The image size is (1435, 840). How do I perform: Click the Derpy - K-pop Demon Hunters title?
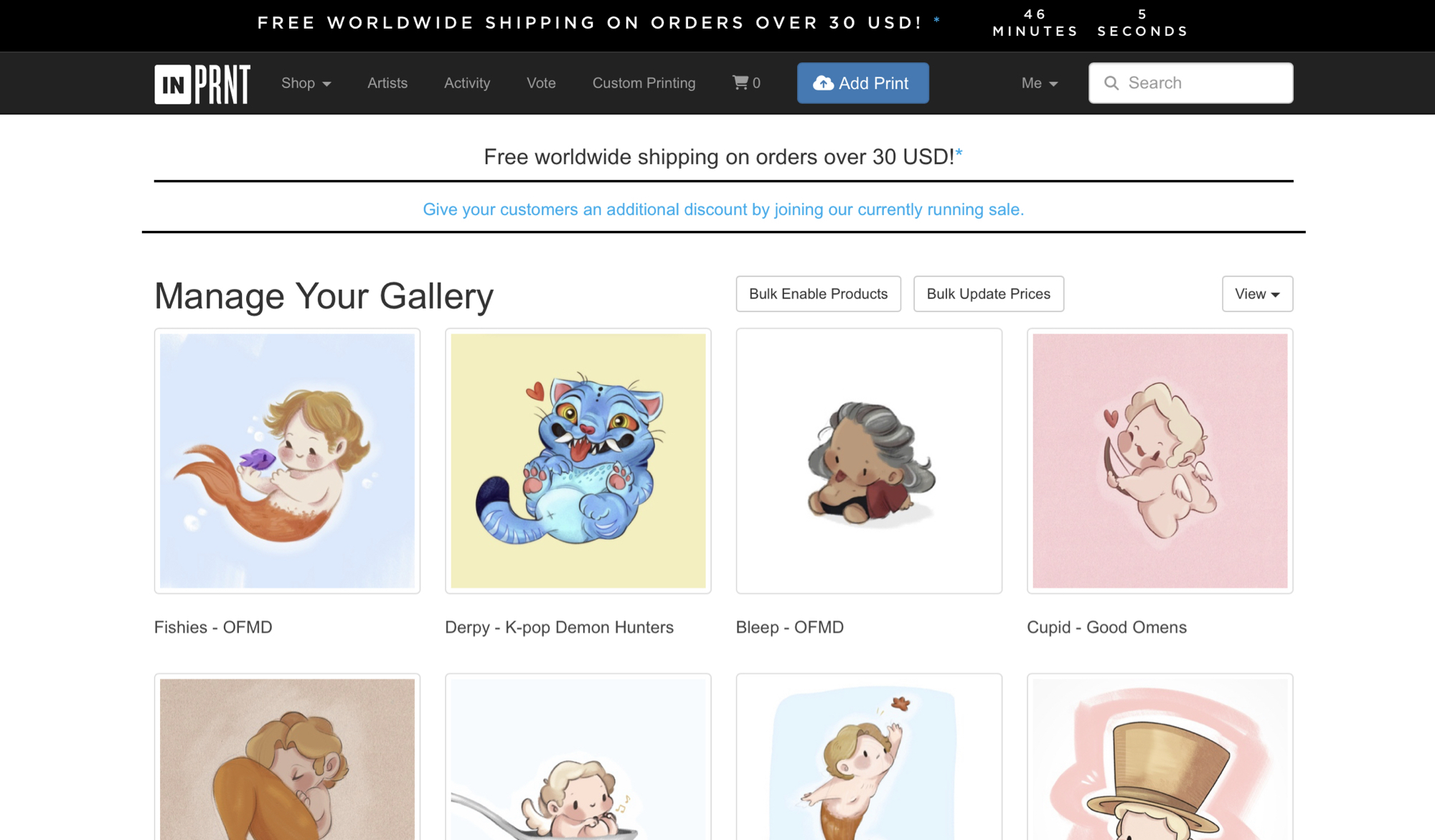[x=559, y=627]
